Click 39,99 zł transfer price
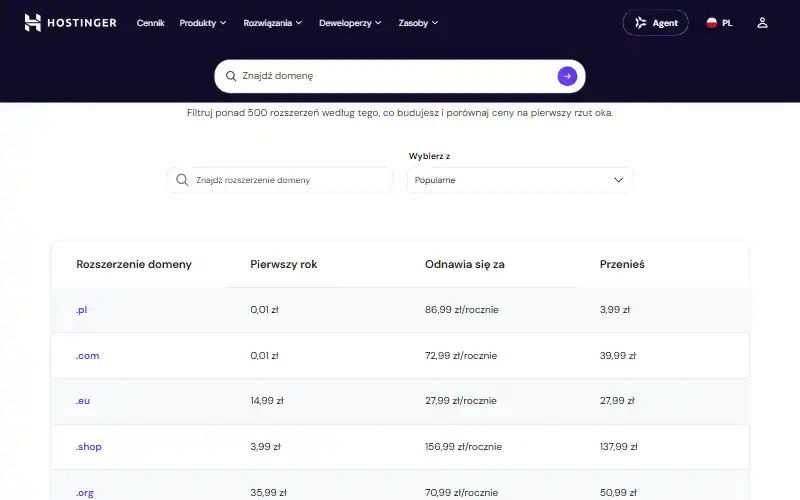Screen dimensions: 800x500 pyautogui.click(x=618, y=356)
